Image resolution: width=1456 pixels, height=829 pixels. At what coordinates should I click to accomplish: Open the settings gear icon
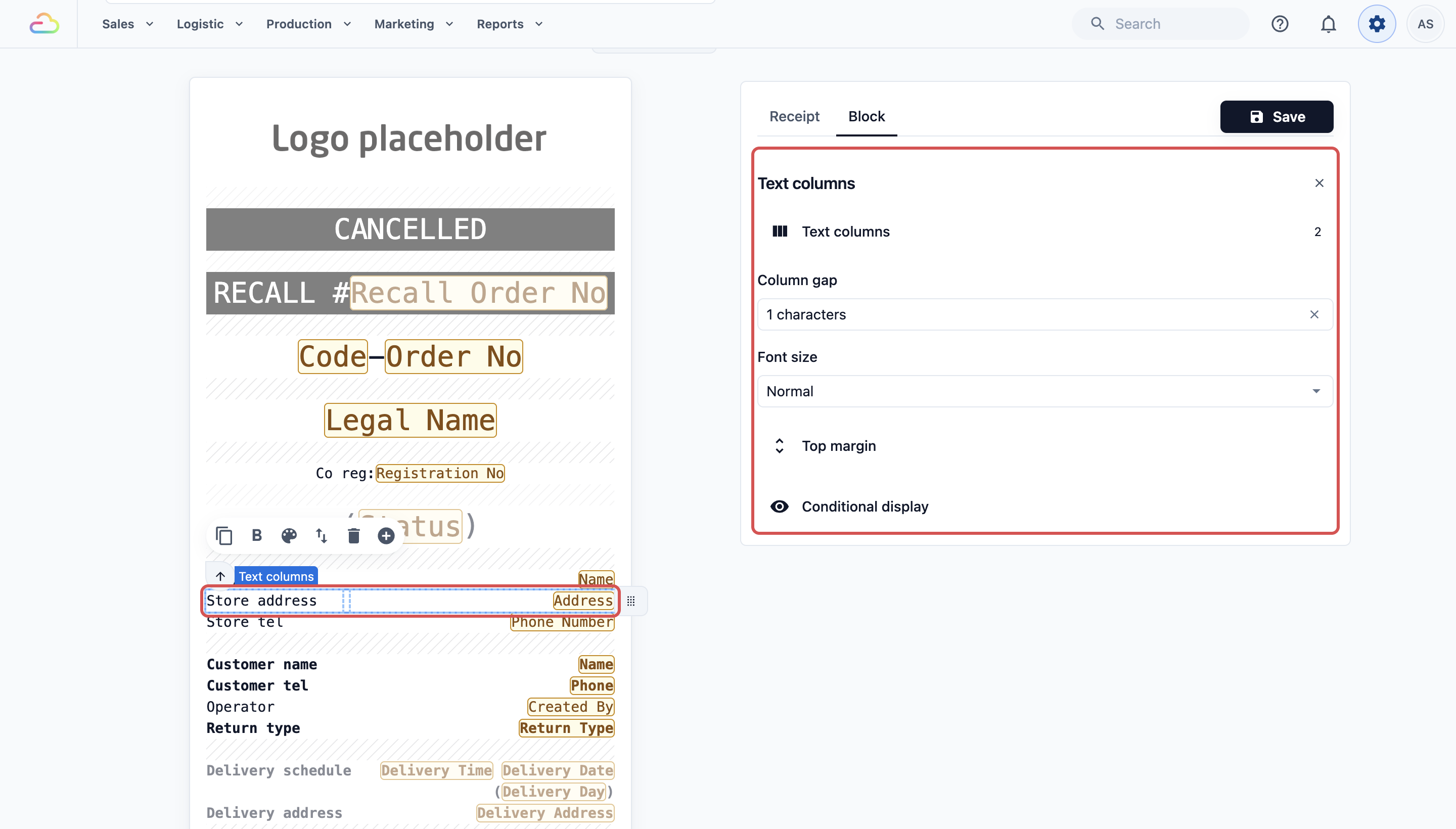click(1376, 24)
